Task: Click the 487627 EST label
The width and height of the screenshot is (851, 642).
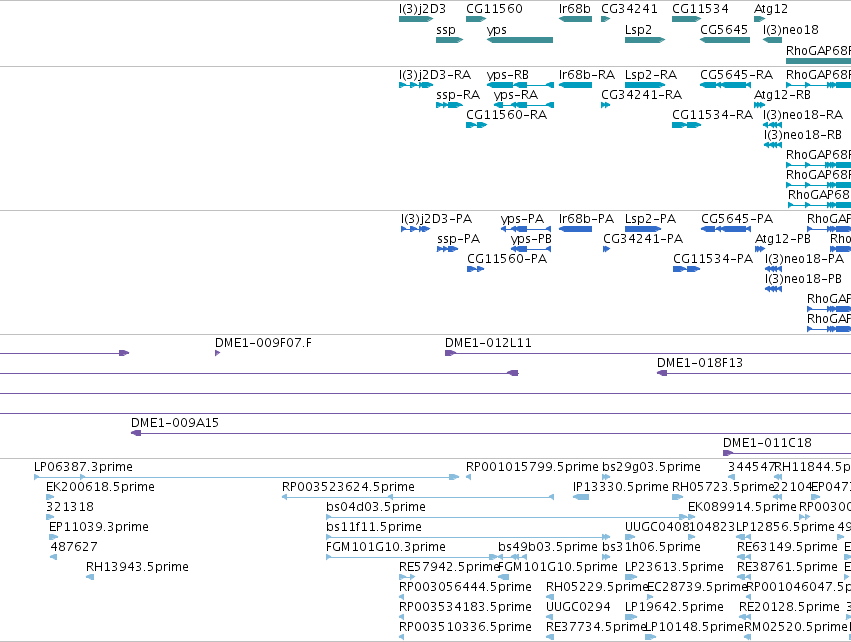Action: 74,547
